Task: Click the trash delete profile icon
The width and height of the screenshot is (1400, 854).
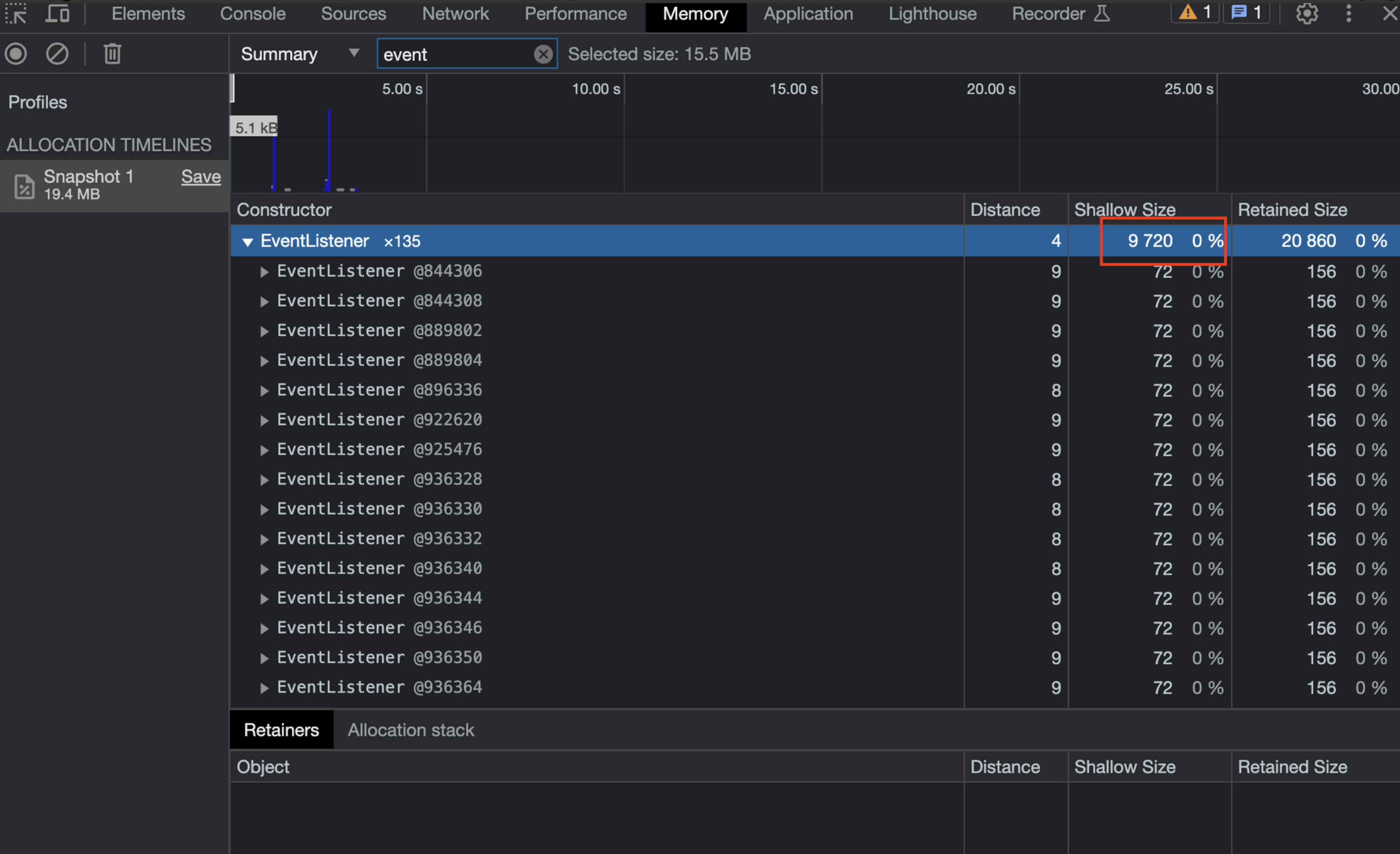Action: point(112,54)
